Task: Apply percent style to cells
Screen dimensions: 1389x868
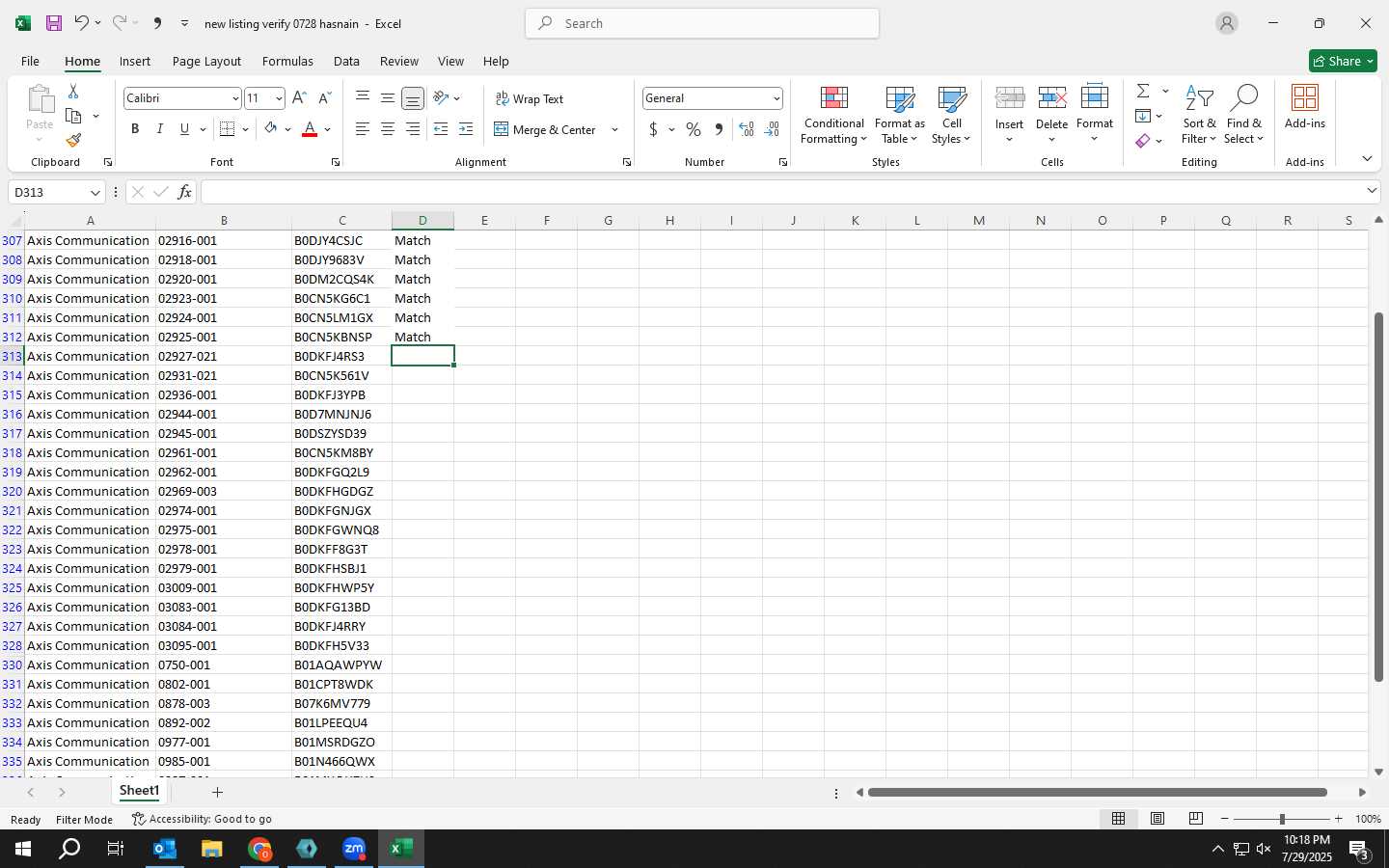Action: 694,129
